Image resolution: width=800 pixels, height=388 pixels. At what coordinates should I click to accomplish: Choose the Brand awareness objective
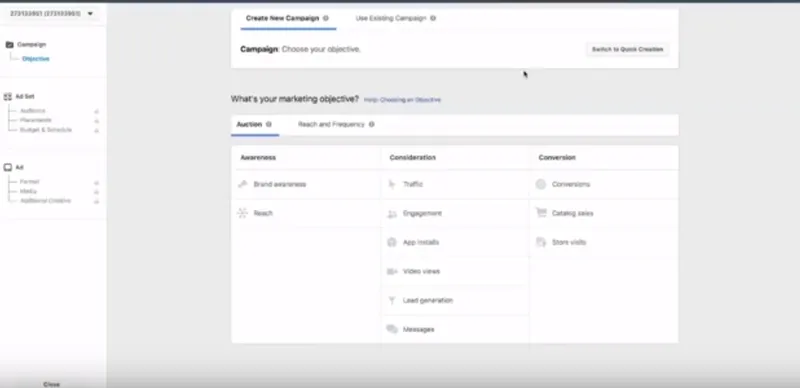[306, 184]
